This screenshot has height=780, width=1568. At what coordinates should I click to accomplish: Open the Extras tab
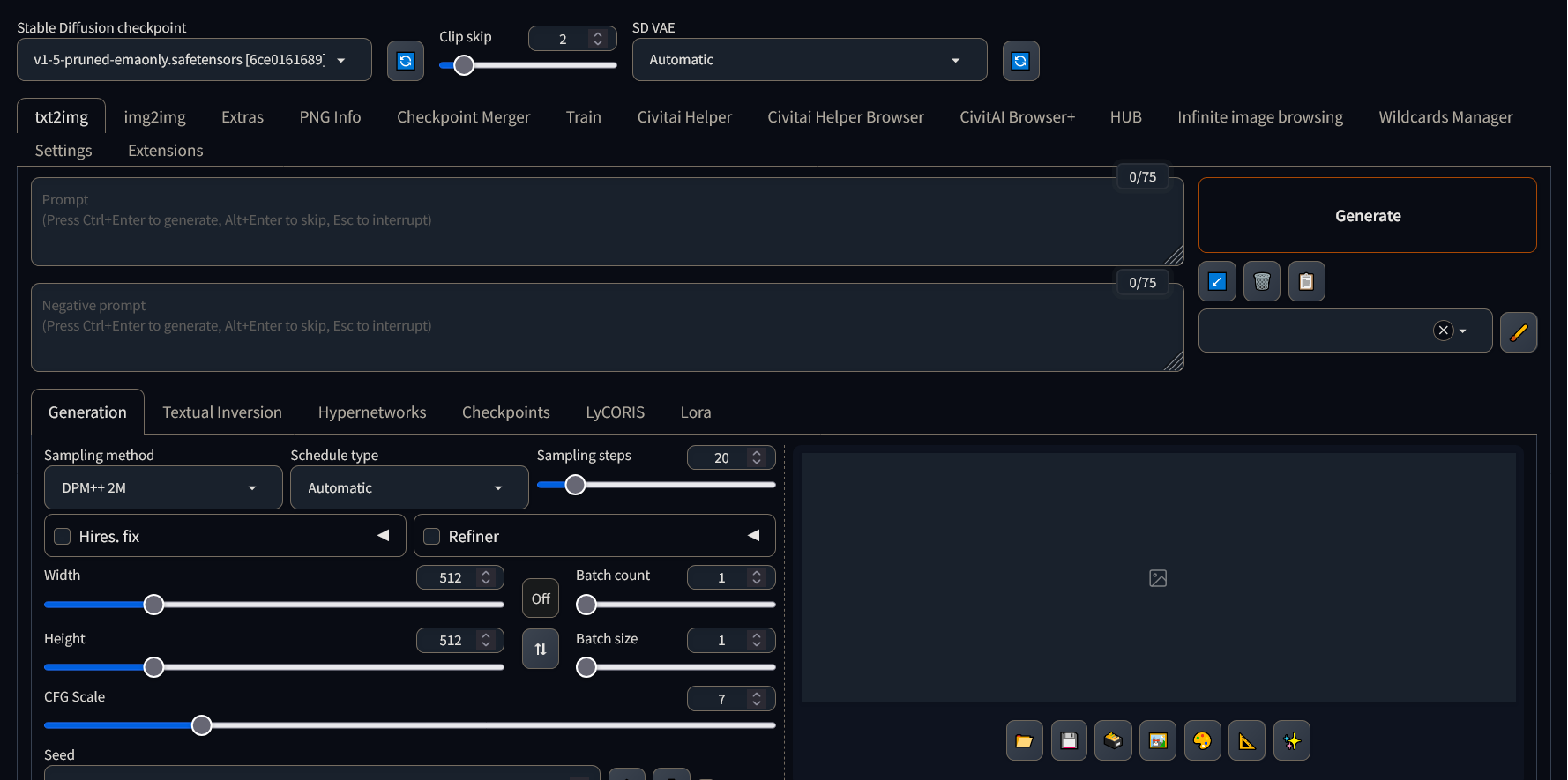click(243, 117)
